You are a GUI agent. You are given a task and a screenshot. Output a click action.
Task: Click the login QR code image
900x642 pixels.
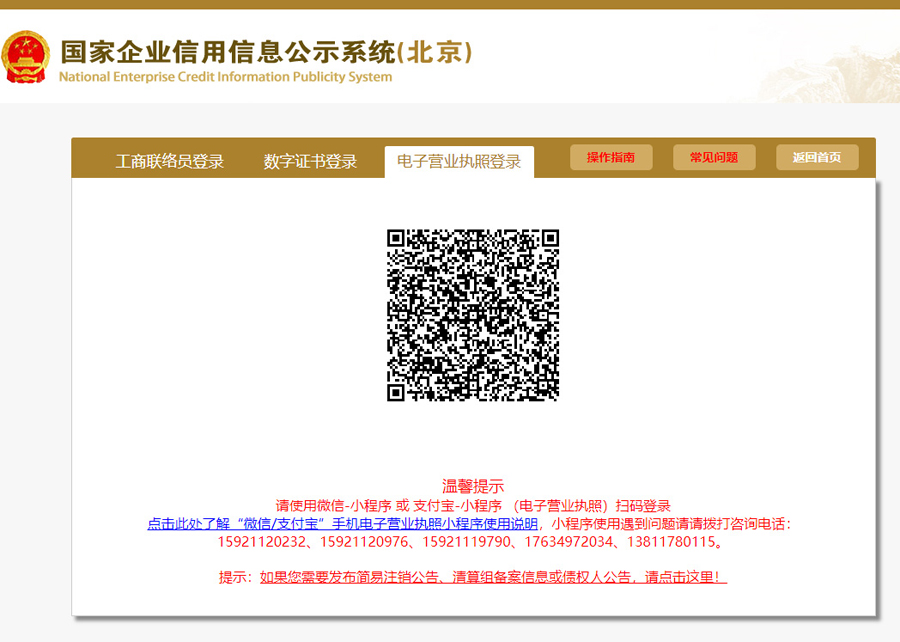tap(473, 315)
